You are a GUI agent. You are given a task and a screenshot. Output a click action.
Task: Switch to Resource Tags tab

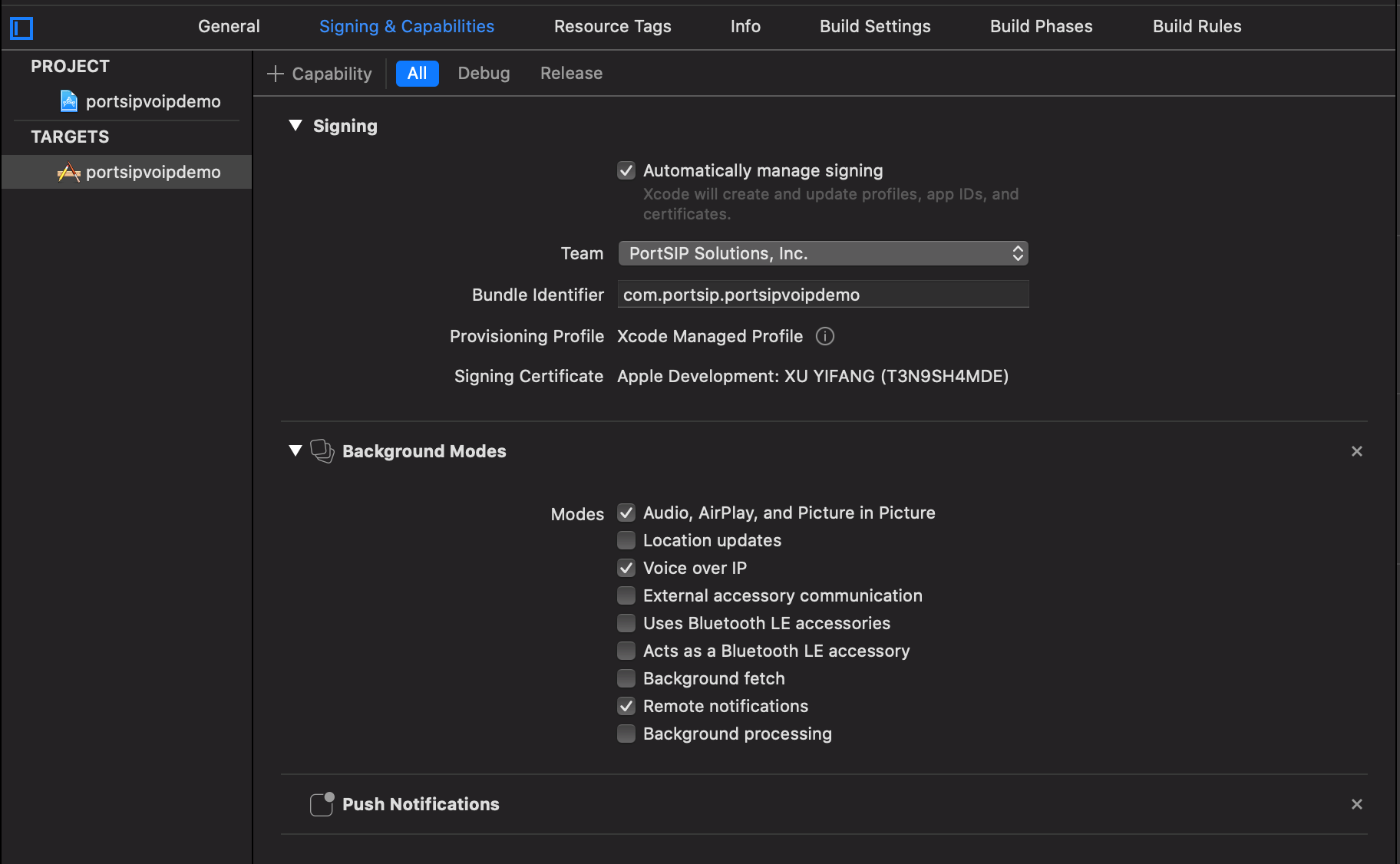tap(612, 26)
